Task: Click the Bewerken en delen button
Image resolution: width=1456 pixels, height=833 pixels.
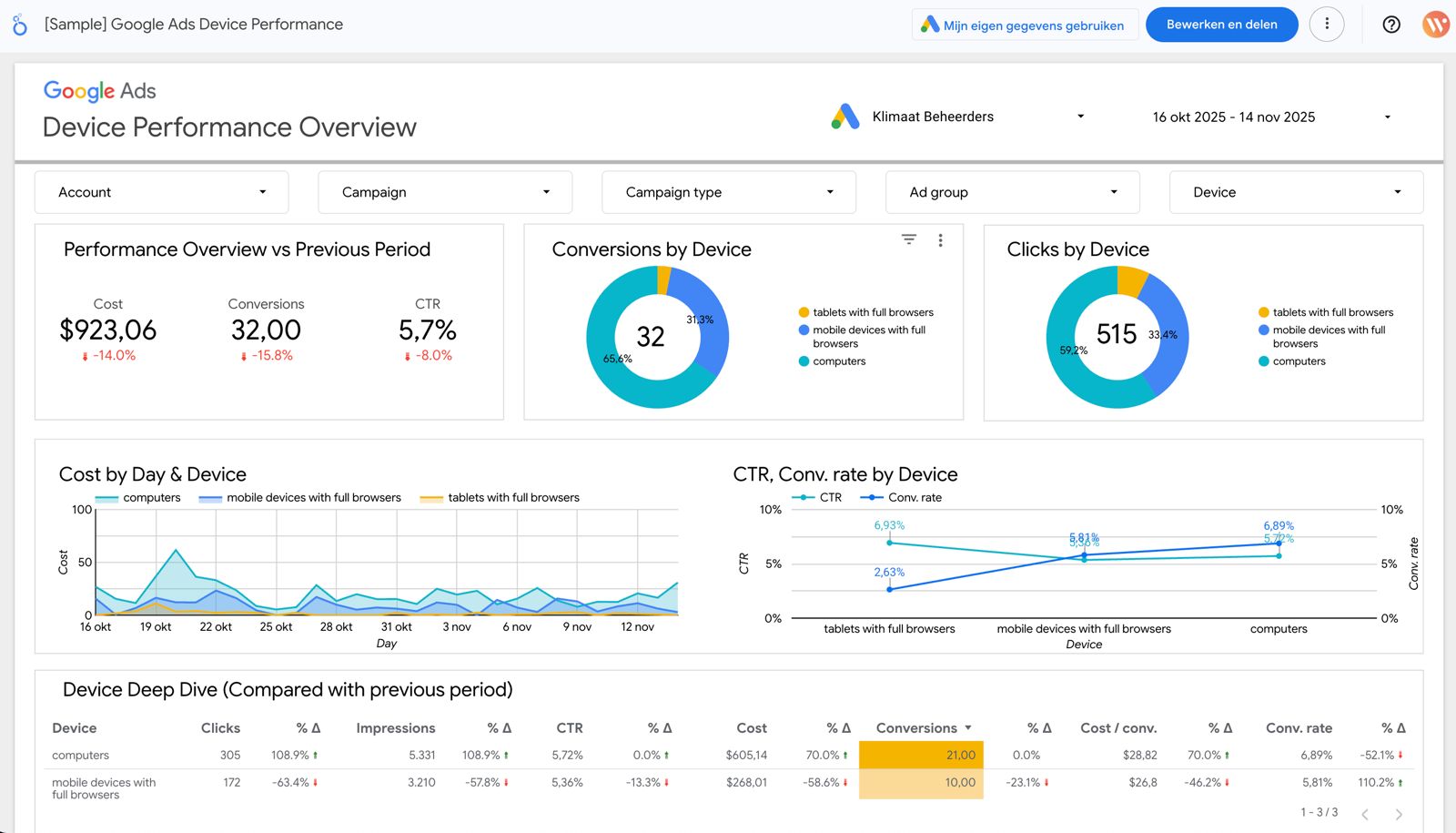Action: [1221, 25]
